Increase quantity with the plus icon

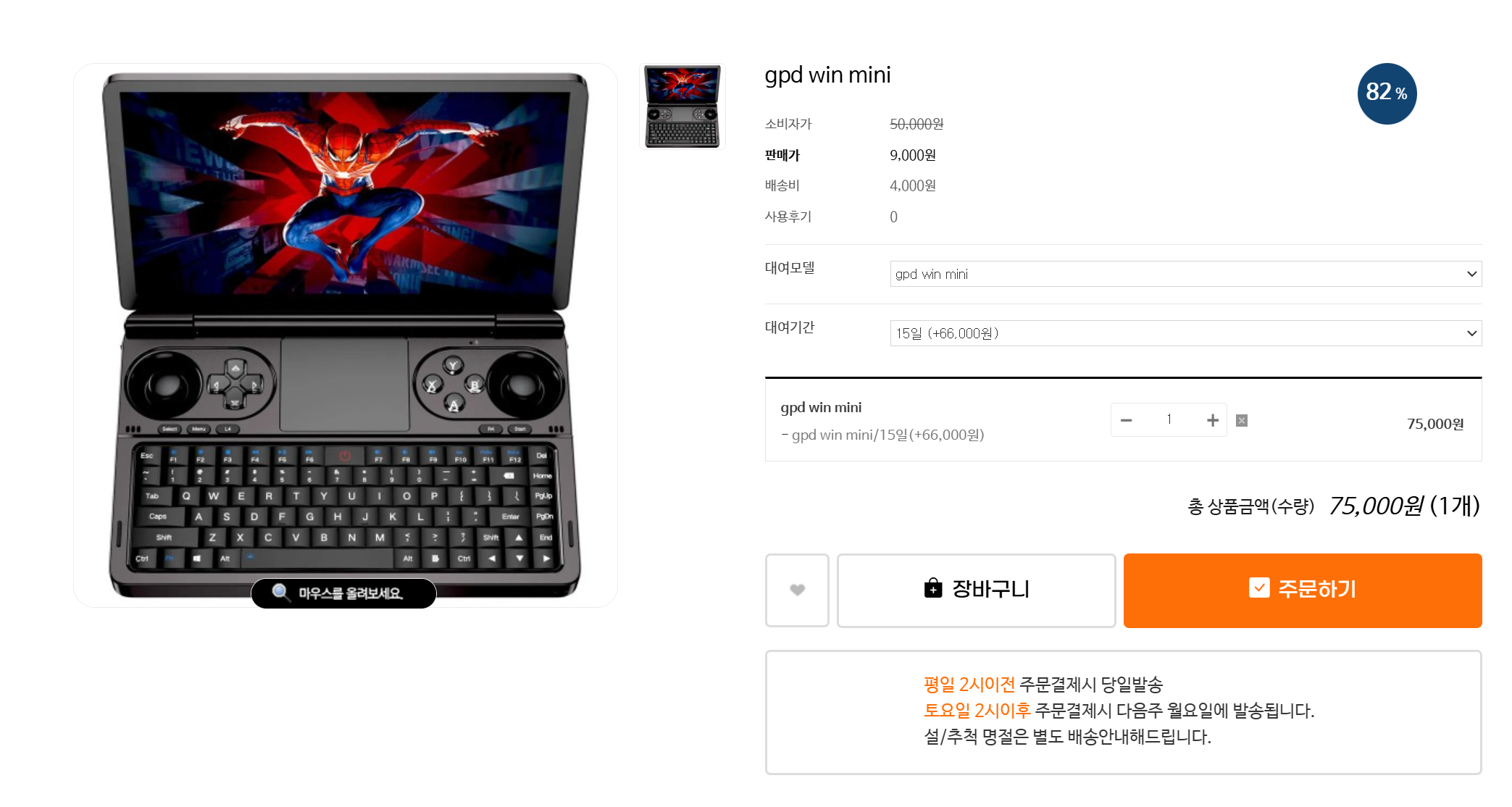[x=1212, y=420]
